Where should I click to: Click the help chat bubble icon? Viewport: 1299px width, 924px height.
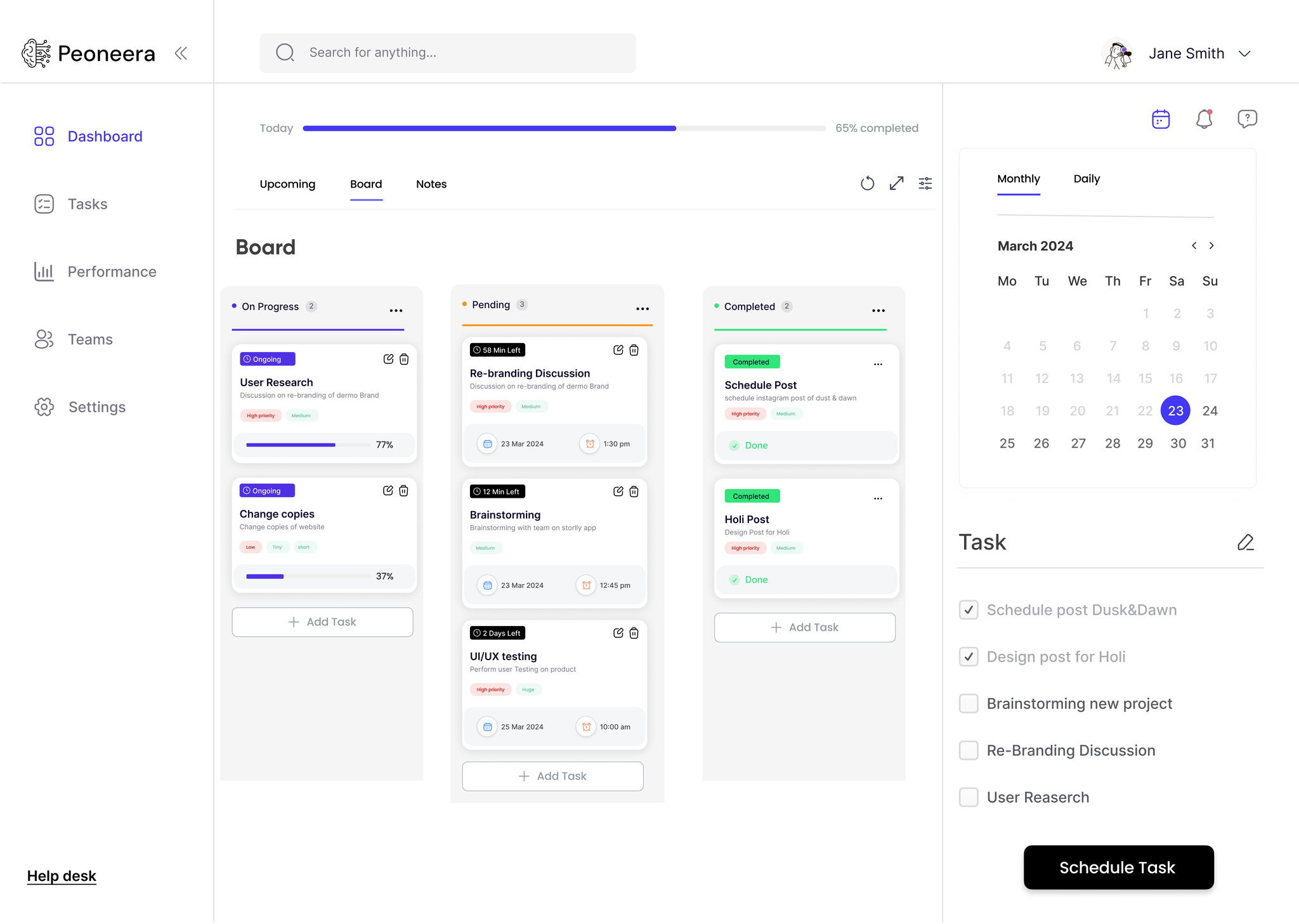1246,119
